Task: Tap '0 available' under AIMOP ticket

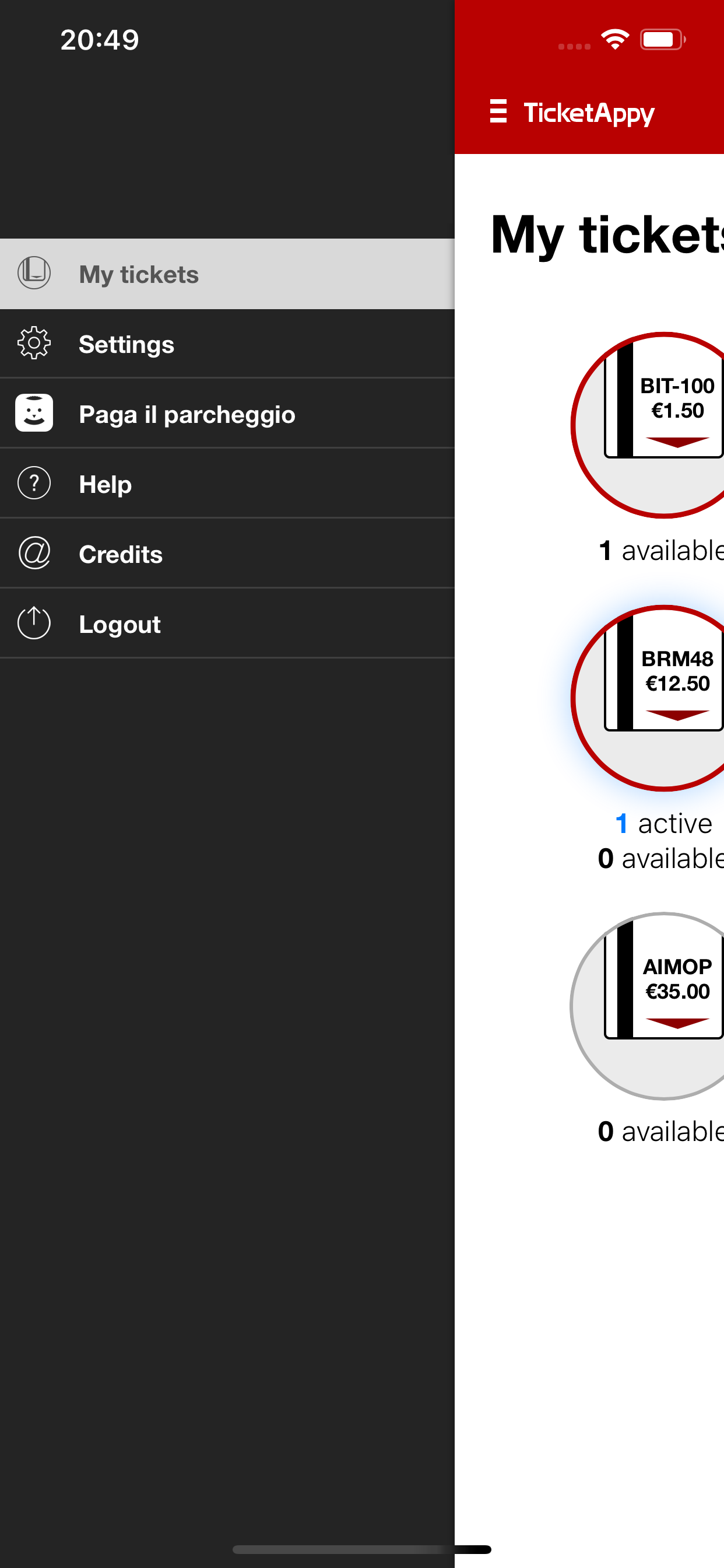Action: point(661,1132)
